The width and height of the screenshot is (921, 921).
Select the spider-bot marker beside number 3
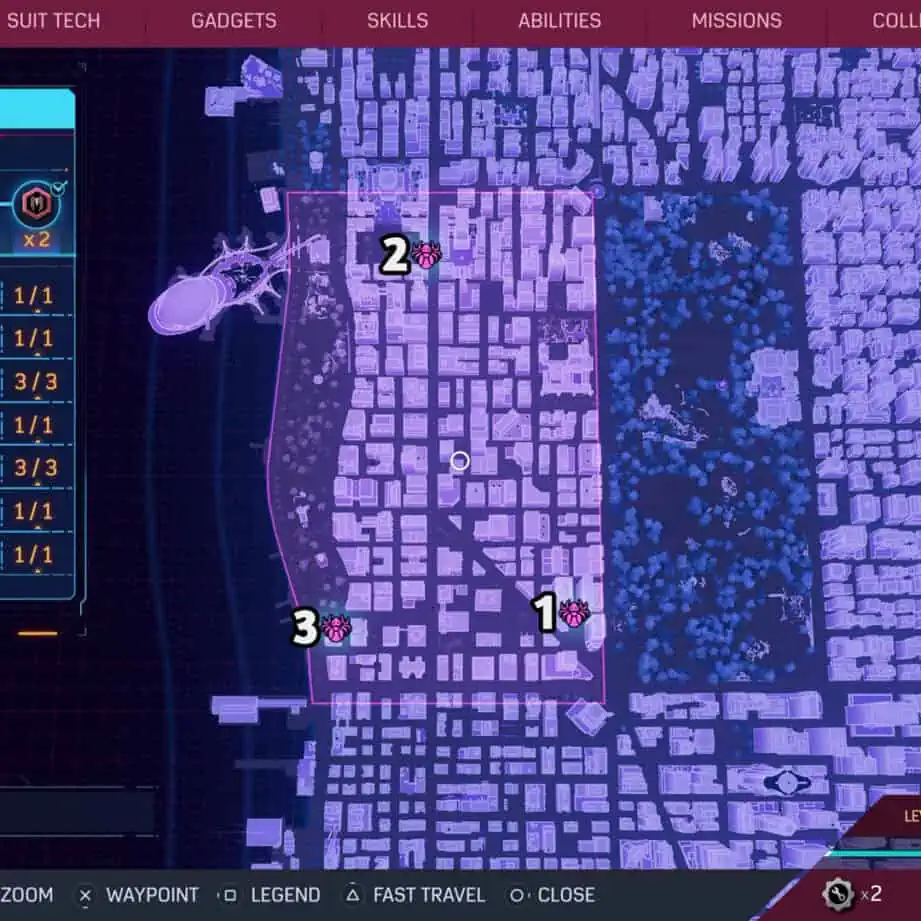click(337, 628)
